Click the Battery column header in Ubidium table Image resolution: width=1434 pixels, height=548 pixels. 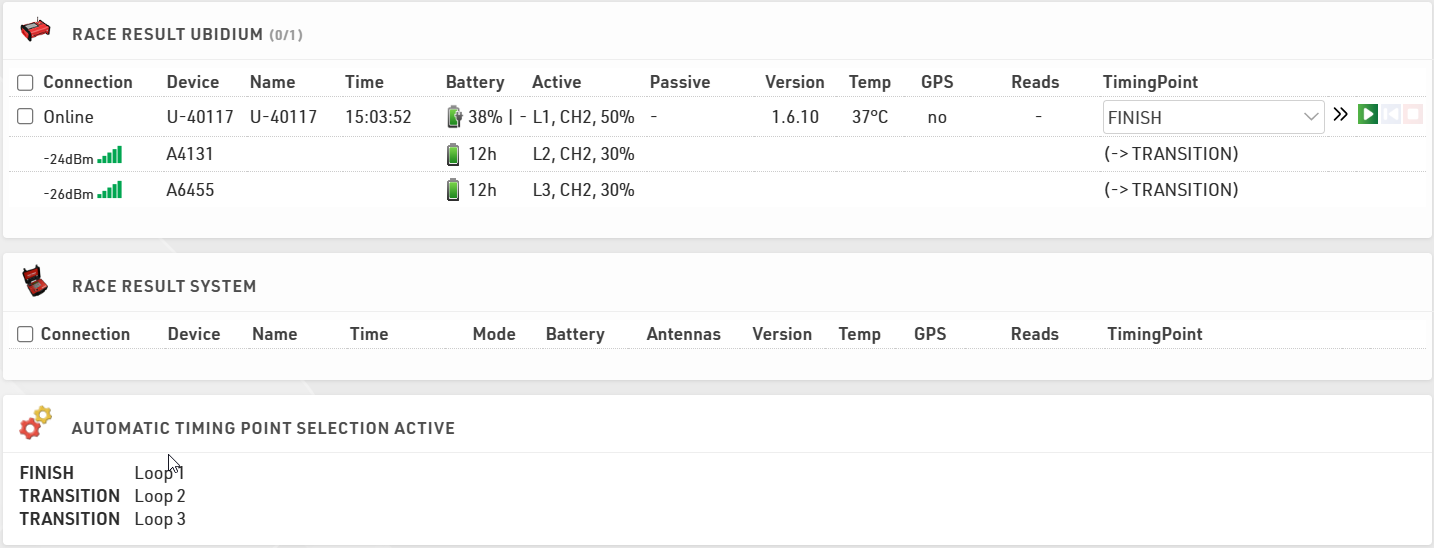[x=475, y=82]
